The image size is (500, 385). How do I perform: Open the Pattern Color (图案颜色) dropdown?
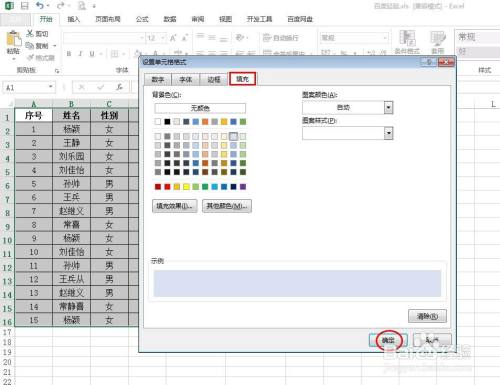coord(388,107)
